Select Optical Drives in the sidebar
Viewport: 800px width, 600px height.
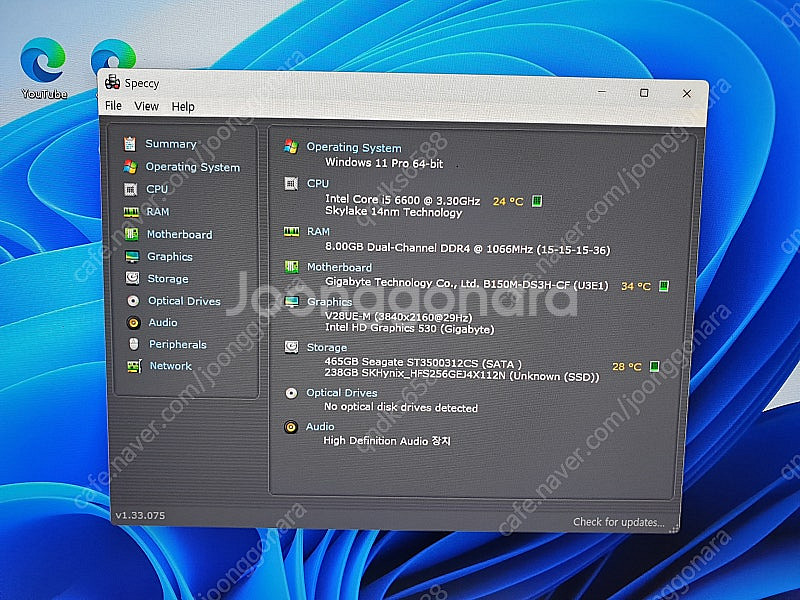pyautogui.click(x=184, y=301)
